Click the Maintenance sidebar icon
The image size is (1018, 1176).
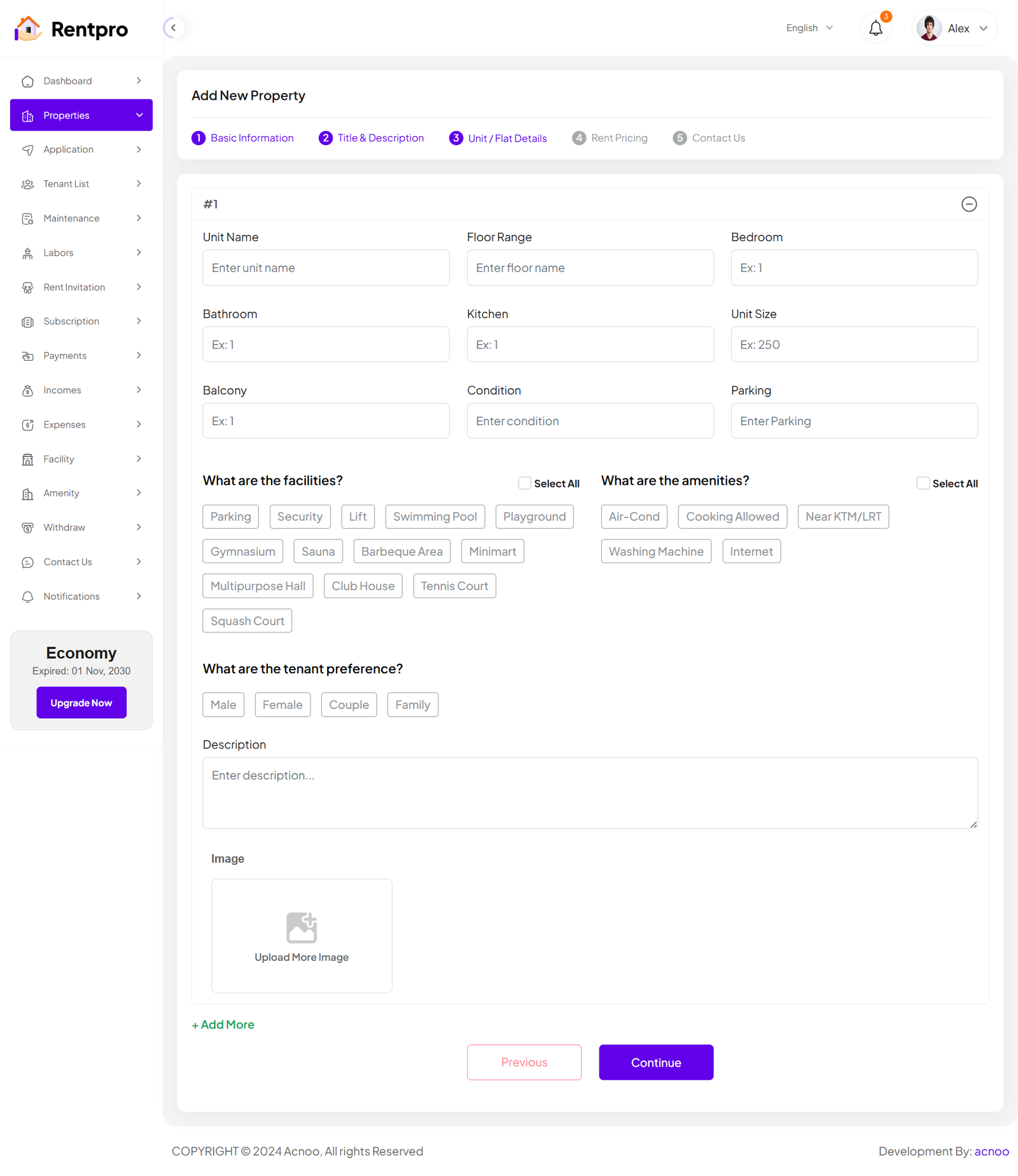tap(27, 219)
